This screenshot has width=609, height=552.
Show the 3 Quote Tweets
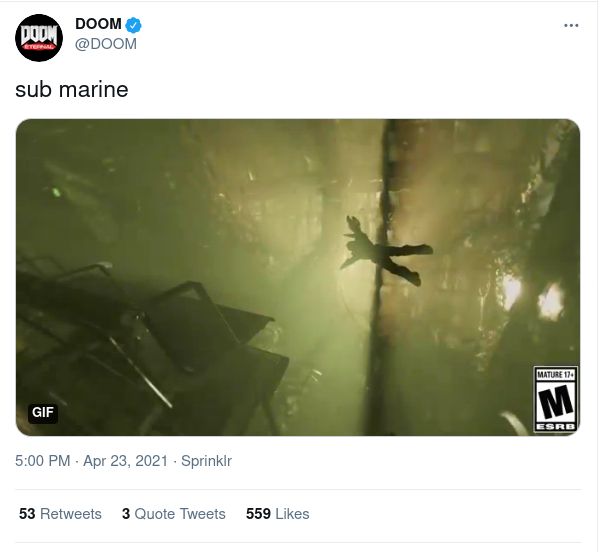click(173, 514)
